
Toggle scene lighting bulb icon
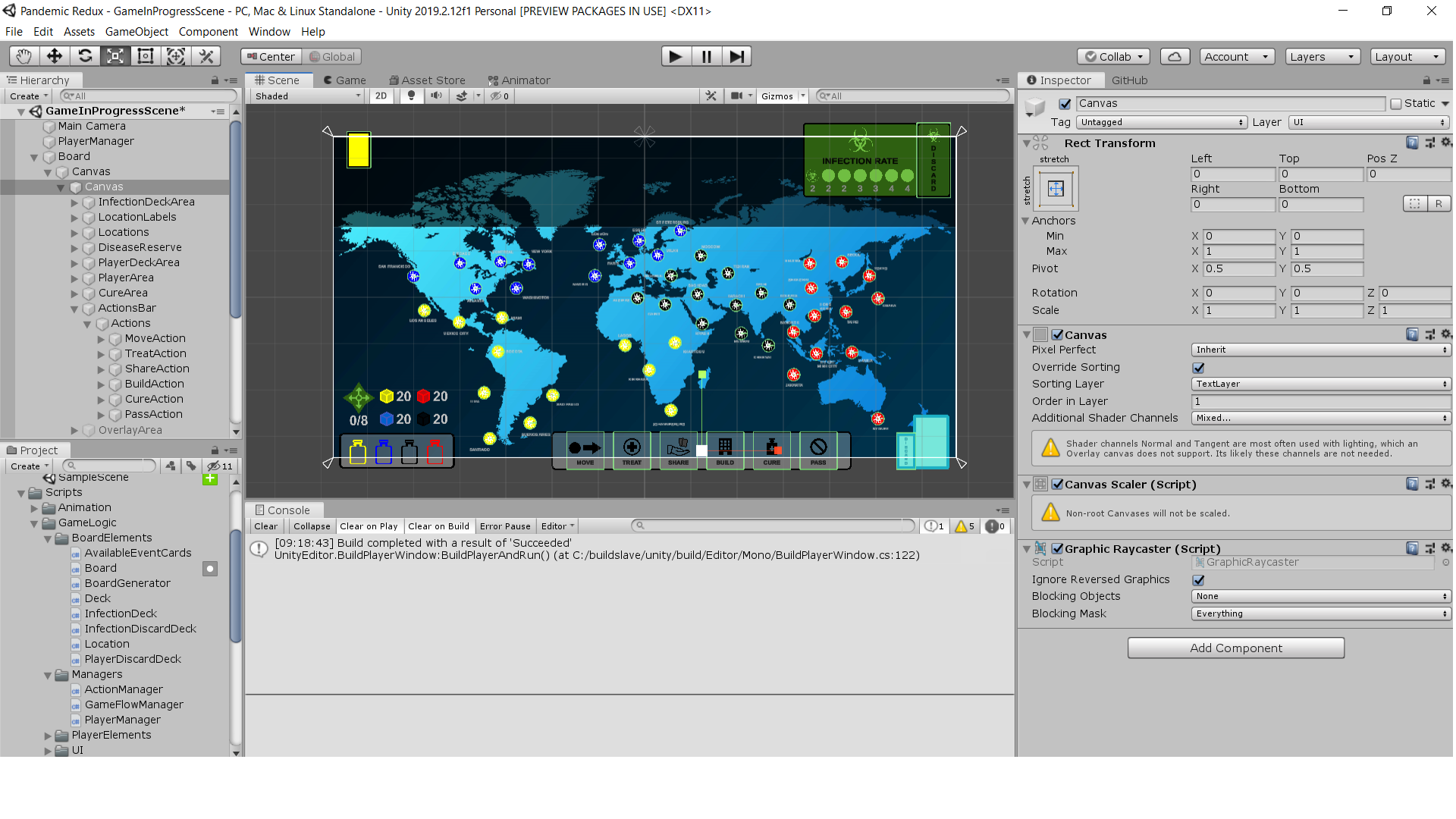point(411,96)
